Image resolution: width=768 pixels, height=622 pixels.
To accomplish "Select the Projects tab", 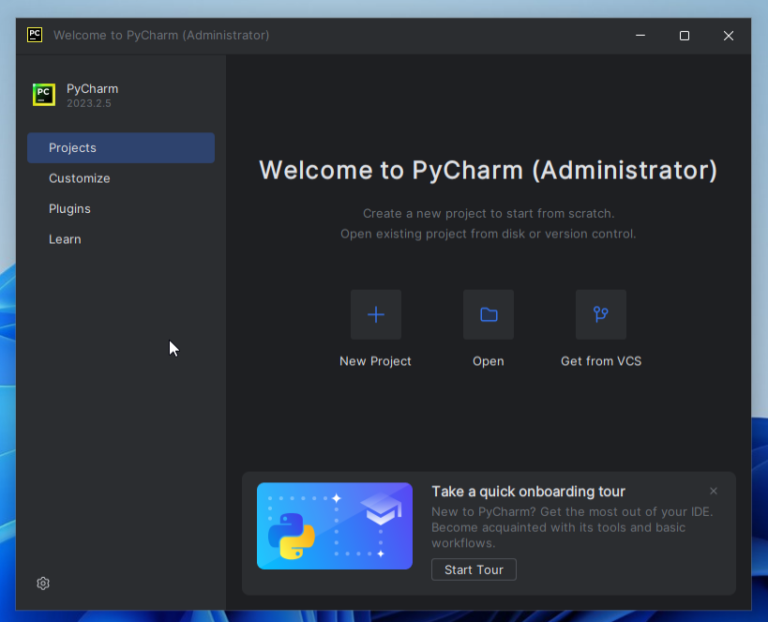I will (121, 147).
